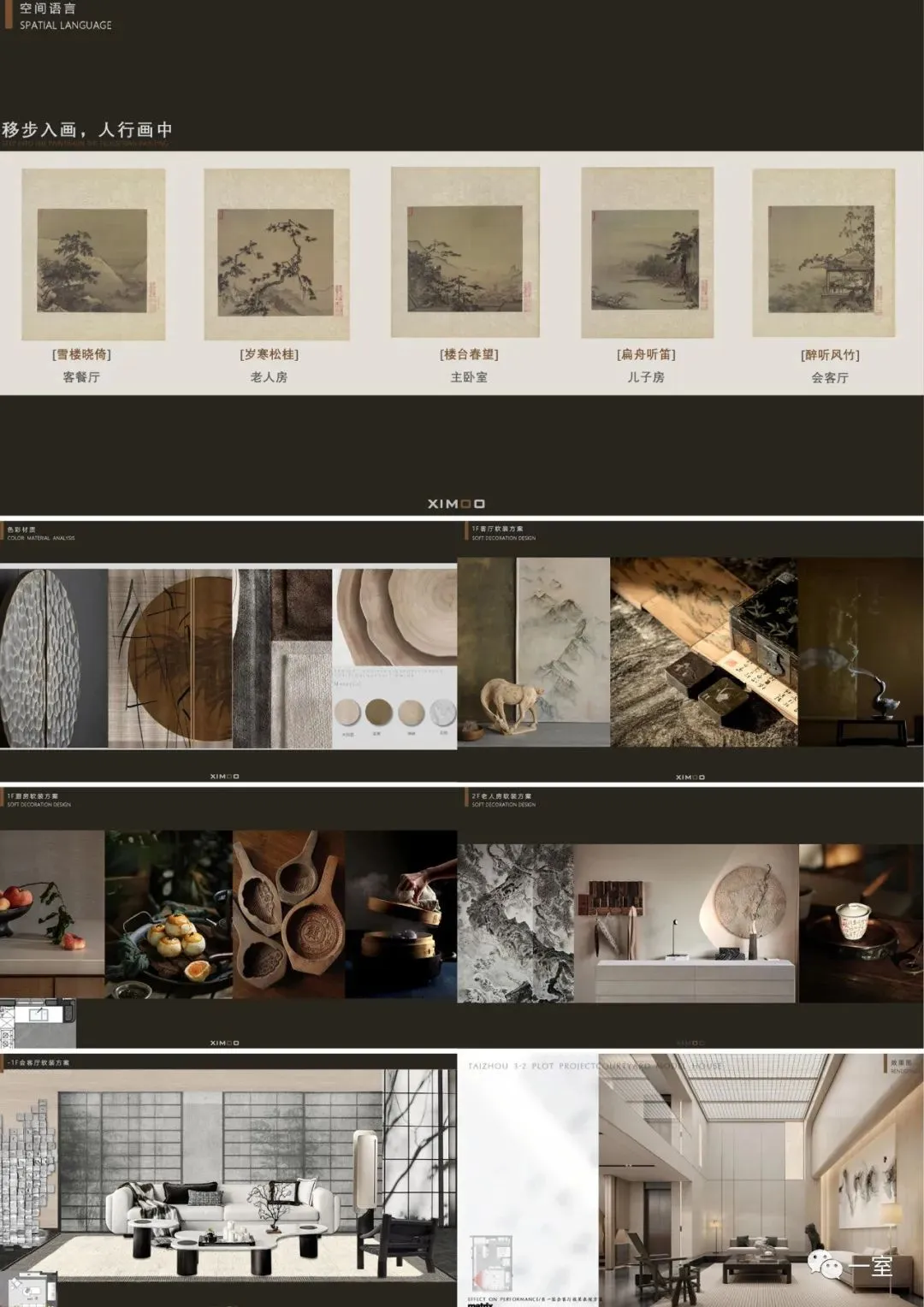Image resolution: width=924 pixels, height=1307 pixels.
Task: Click the [雪楼晓倚] caption
Action: [x=81, y=354]
